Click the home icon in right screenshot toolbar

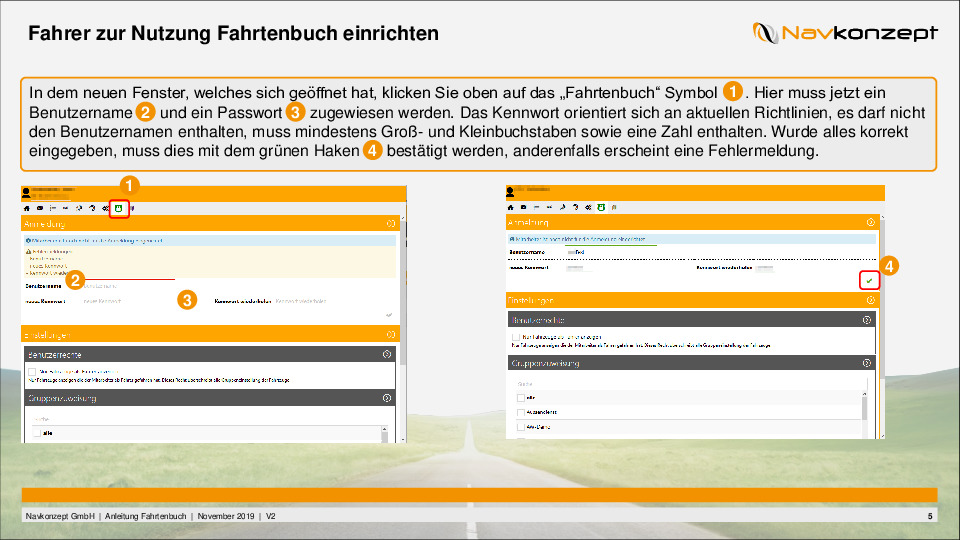point(511,207)
